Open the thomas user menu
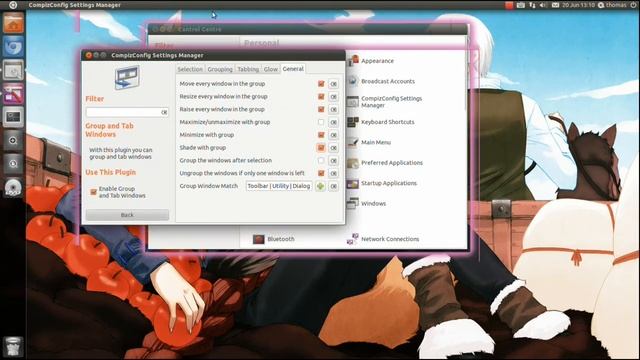 click(612, 5)
